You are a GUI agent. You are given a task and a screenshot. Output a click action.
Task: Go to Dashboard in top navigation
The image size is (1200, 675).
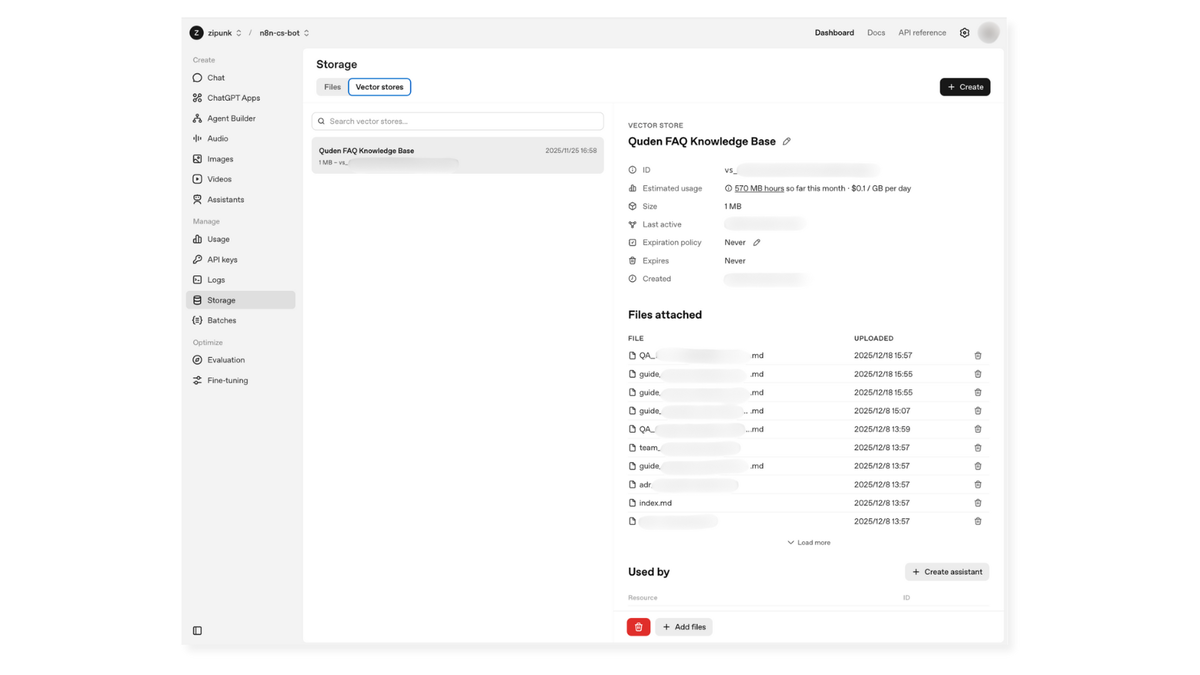tap(834, 33)
